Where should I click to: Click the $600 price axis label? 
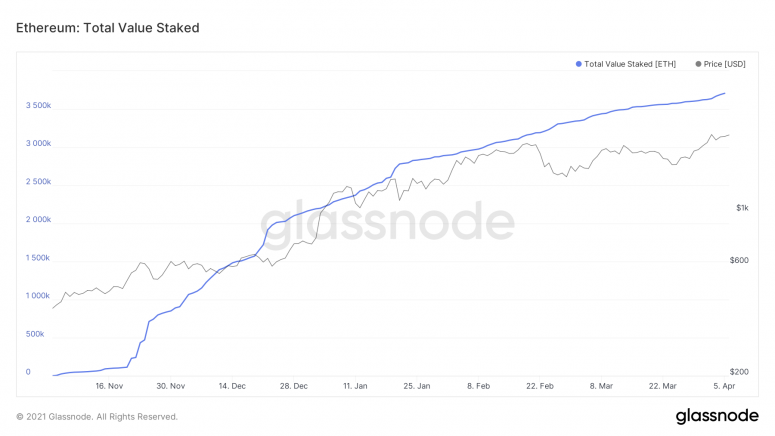[x=739, y=260]
